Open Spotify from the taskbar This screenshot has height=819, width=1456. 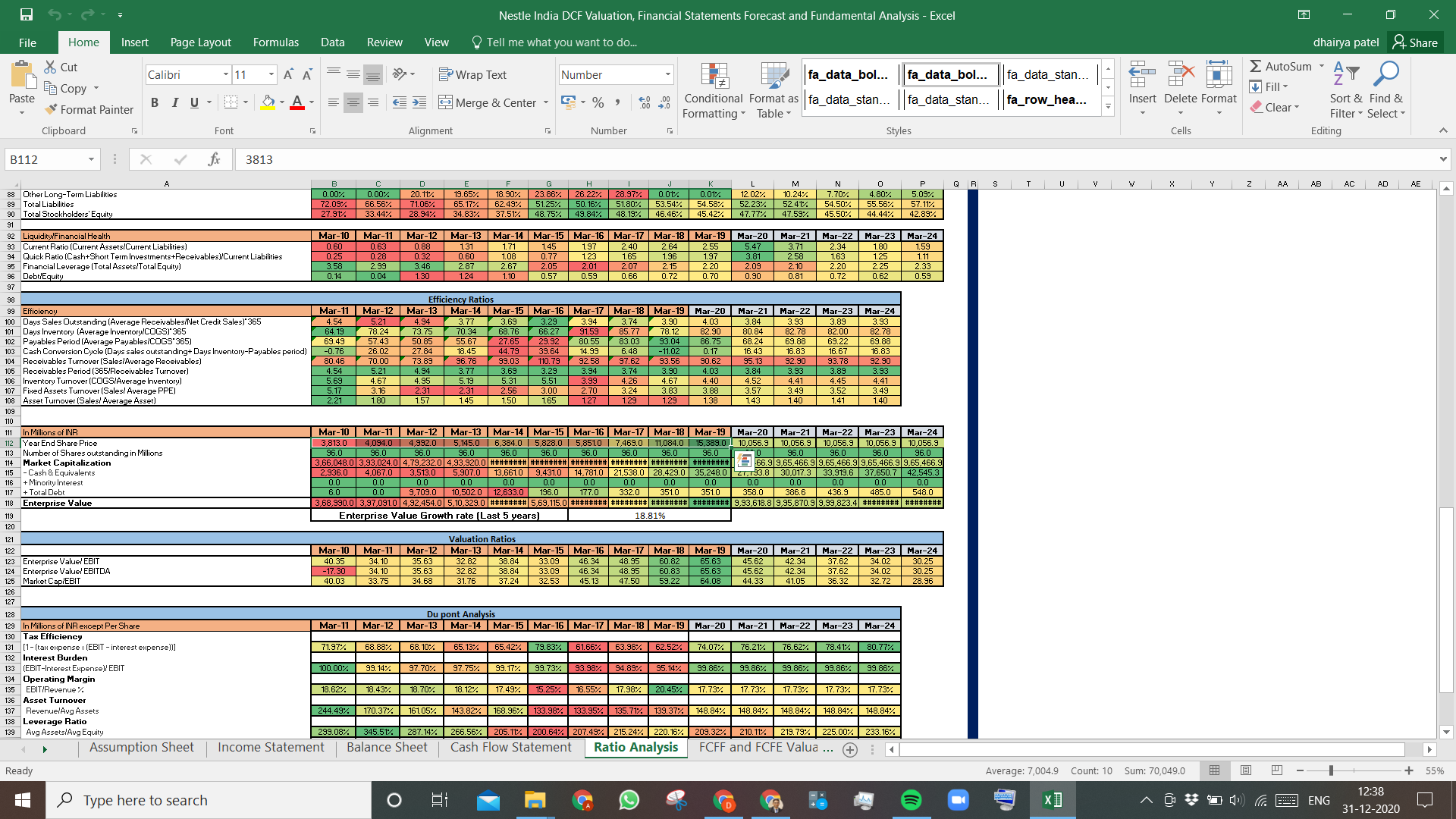911,800
